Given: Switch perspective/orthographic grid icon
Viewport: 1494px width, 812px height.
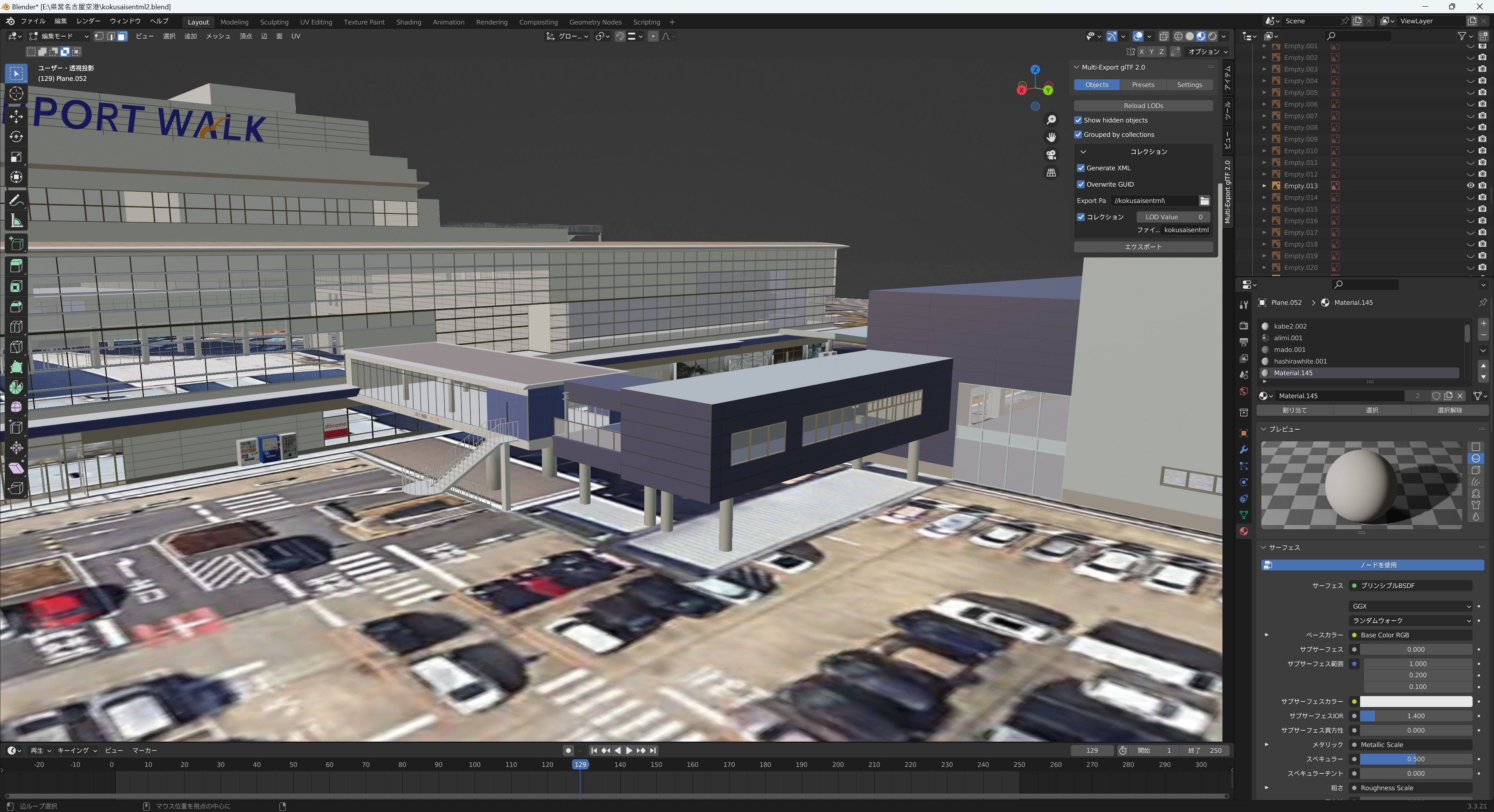Looking at the screenshot, I should 1051,173.
